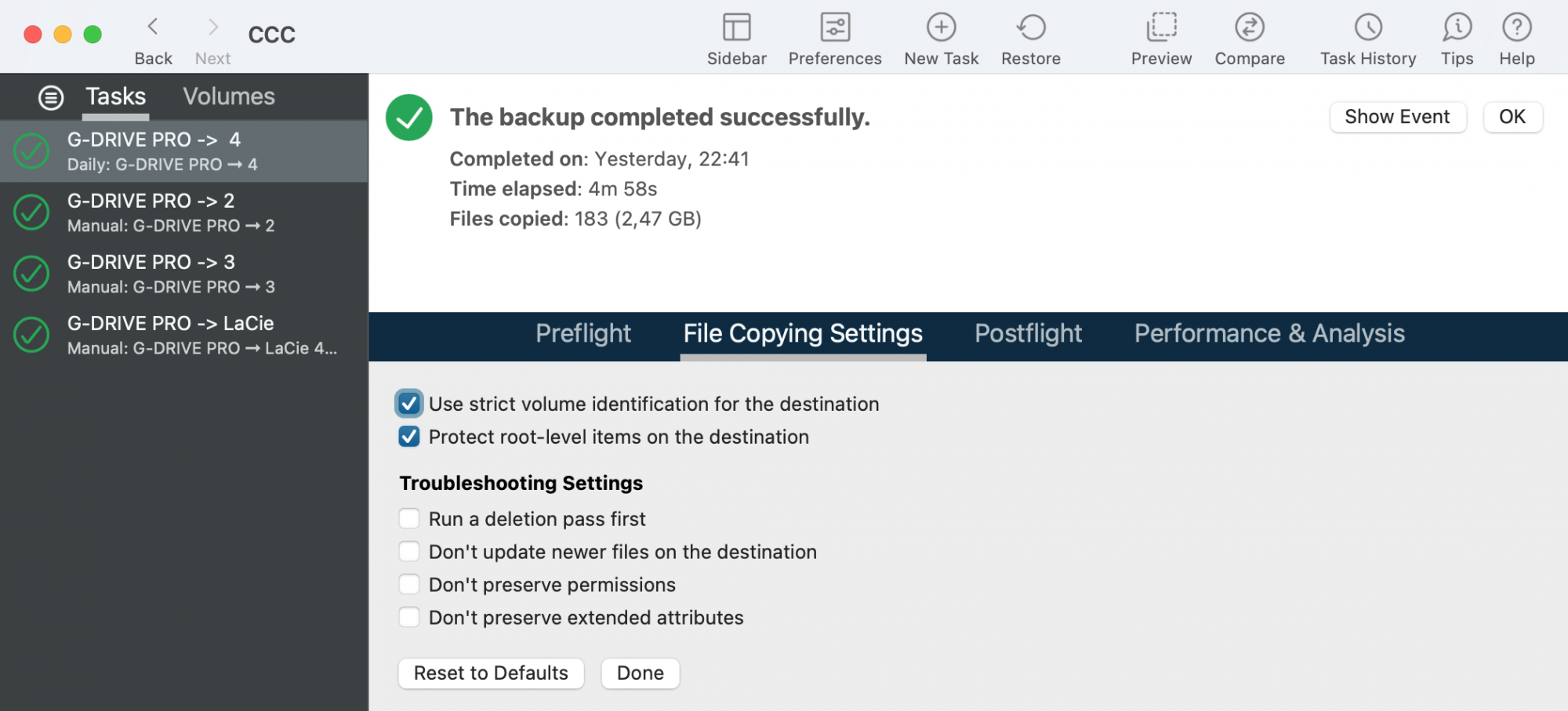Show Tips from the toolbar
The image size is (1568, 711).
click(x=1457, y=28)
